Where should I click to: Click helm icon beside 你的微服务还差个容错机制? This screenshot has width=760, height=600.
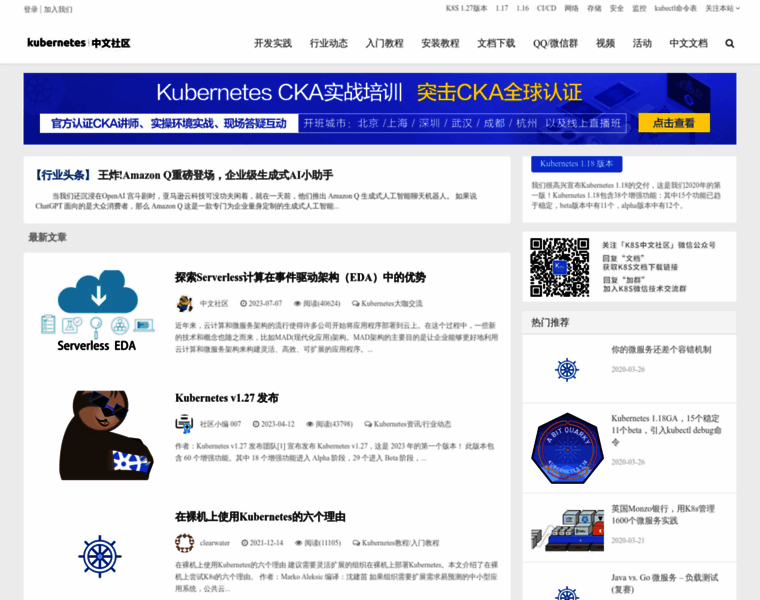tap(567, 370)
